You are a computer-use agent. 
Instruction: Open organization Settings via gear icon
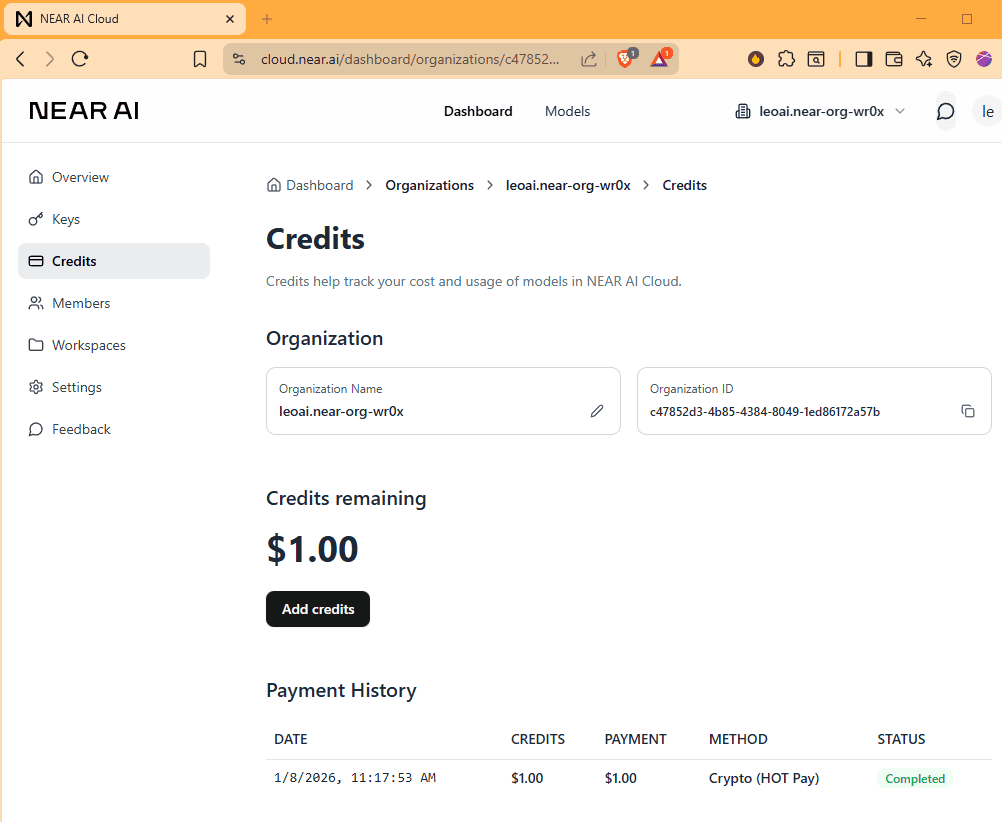point(76,387)
